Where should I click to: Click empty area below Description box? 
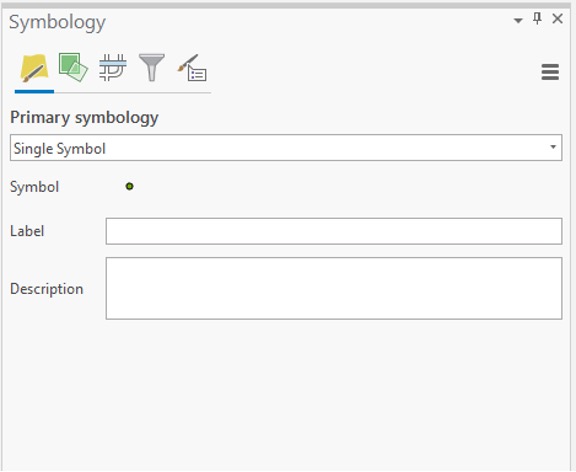click(287, 393)
